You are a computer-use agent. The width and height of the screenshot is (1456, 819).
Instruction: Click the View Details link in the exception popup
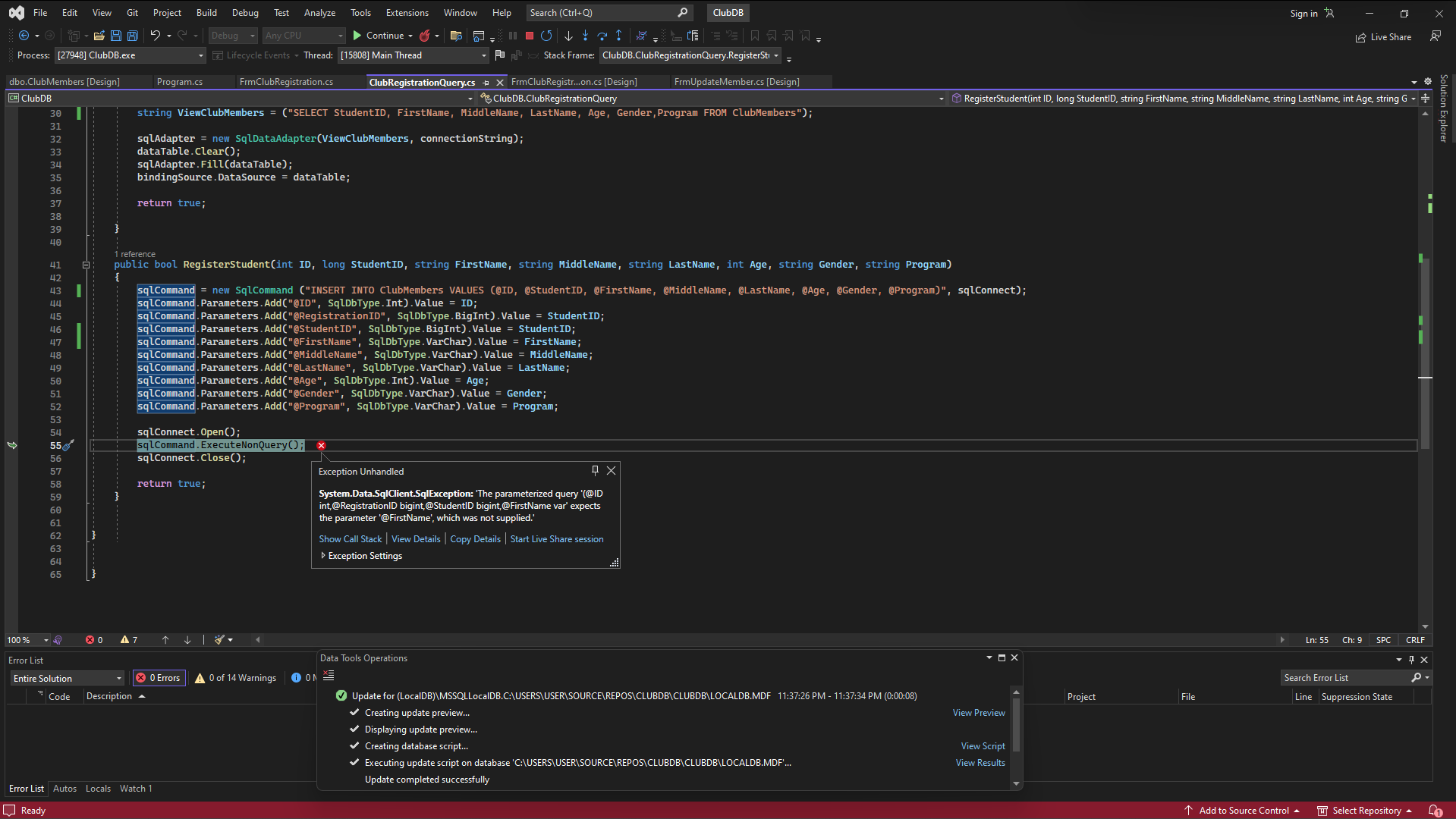[x=415, y=538]
